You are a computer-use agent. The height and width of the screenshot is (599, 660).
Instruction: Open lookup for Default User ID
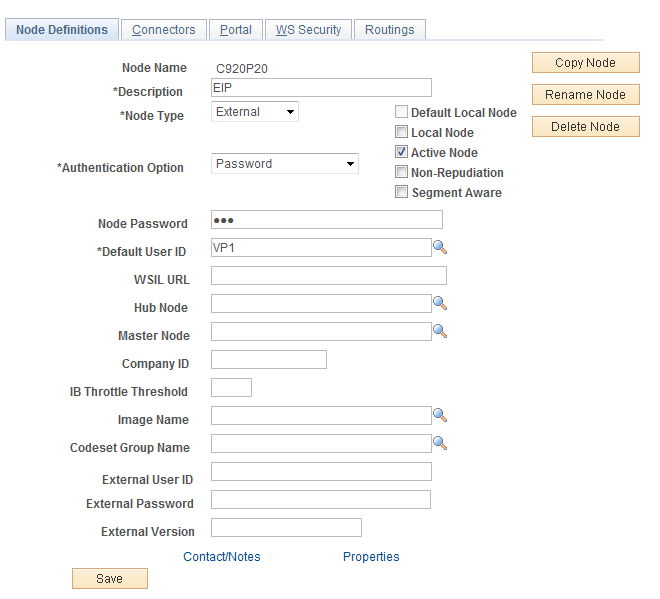440,247
